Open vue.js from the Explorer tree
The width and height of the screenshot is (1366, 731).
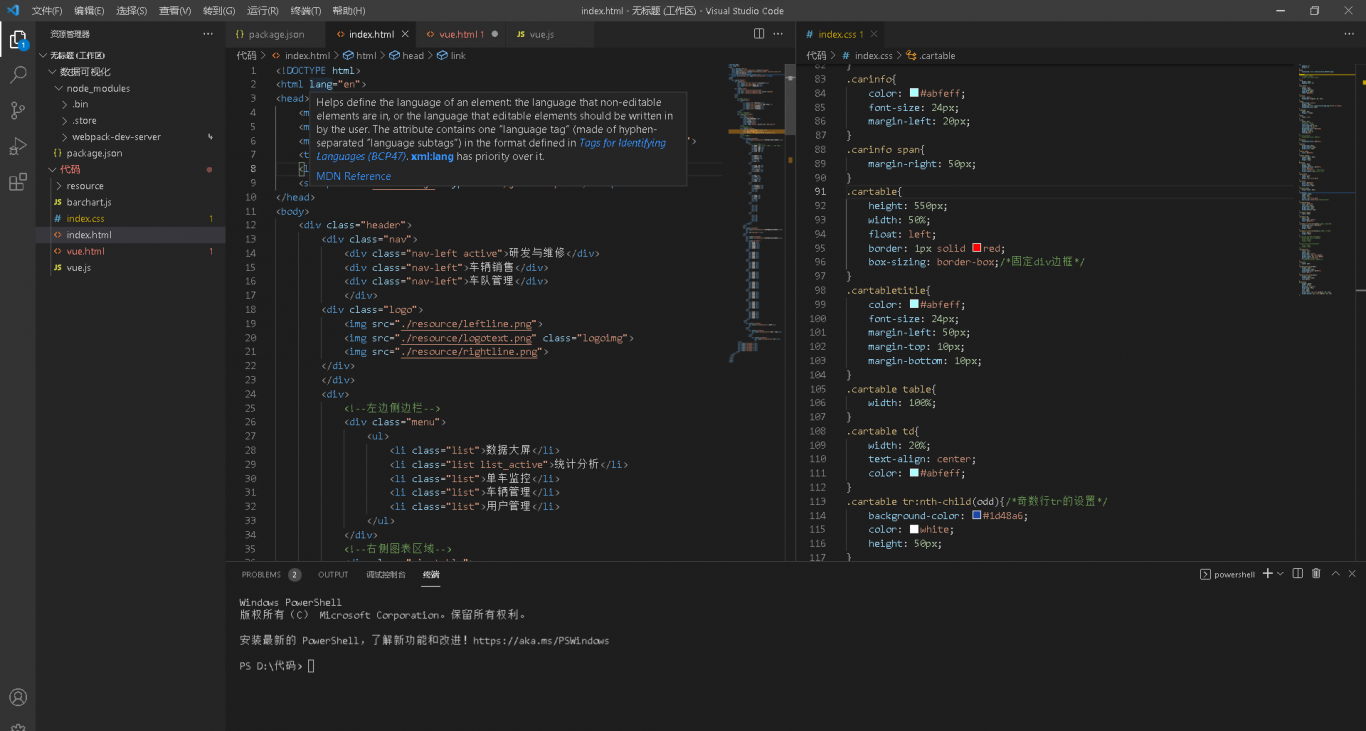(x=130, y=267)
